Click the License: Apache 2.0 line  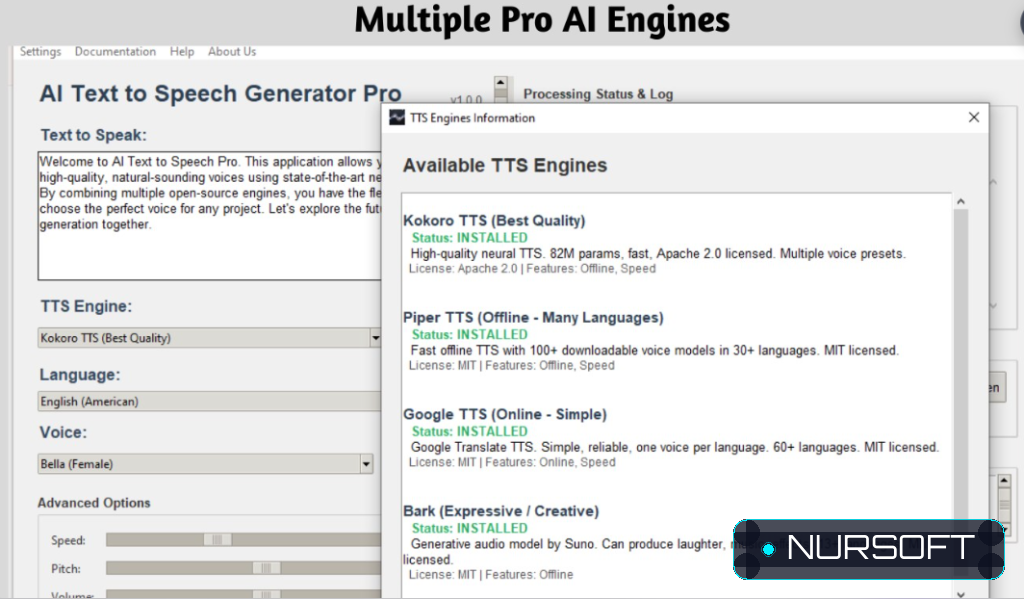click(532, 268)
